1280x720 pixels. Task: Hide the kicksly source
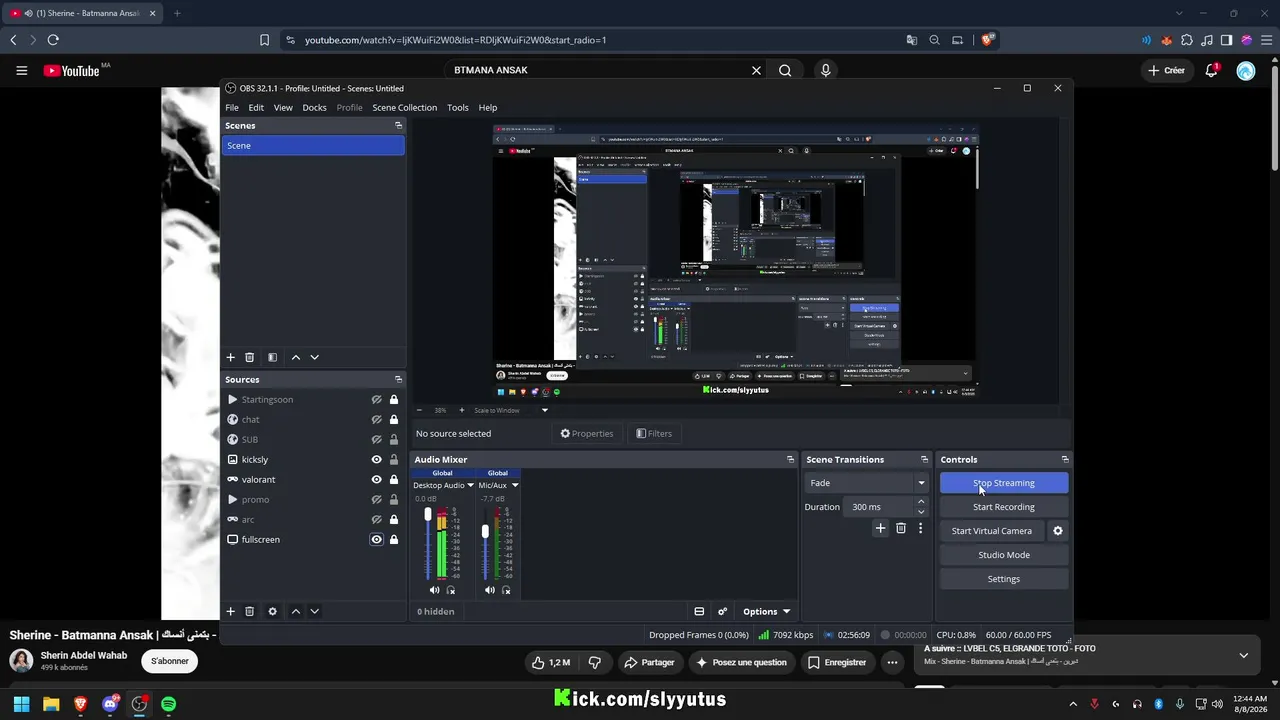(377, 459)
